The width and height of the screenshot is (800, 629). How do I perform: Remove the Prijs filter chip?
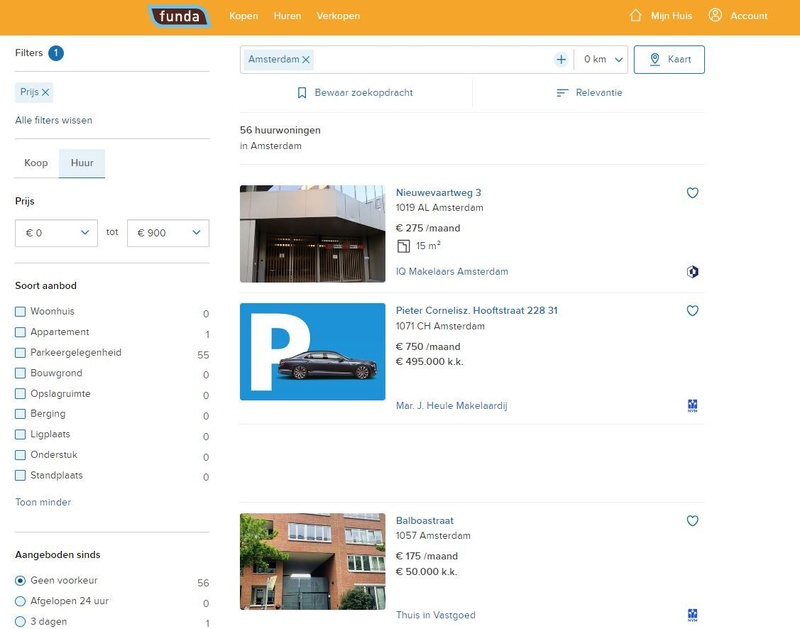point(45,92)
